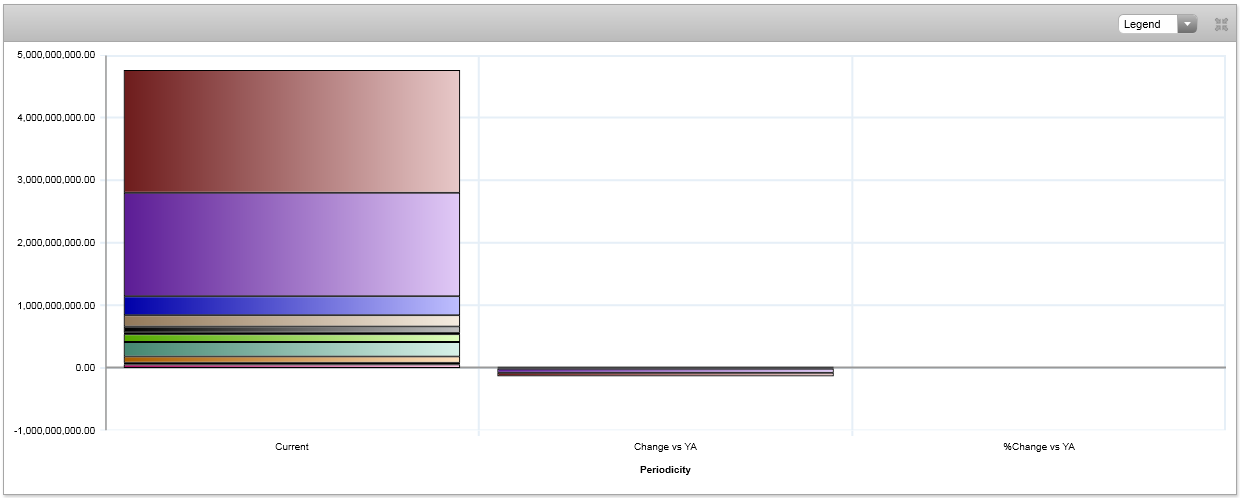Click the 3,000,000,000.00 y-axis label
This screenshot has width=1240, height=498.
coord(56,180)
